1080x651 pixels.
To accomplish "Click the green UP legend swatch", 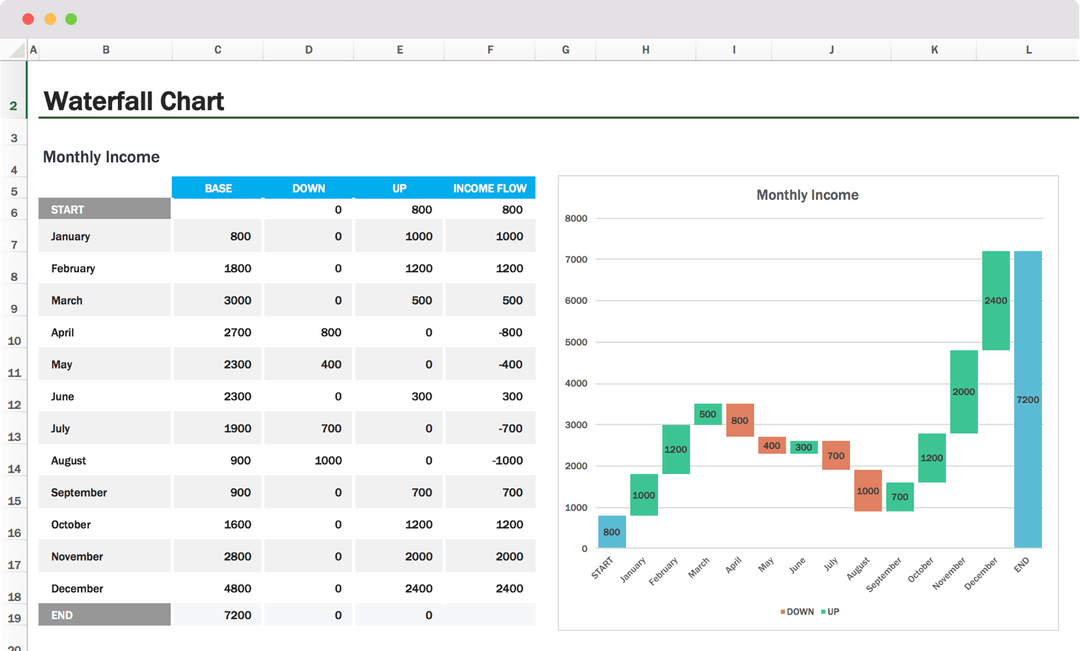I will 823,611.
